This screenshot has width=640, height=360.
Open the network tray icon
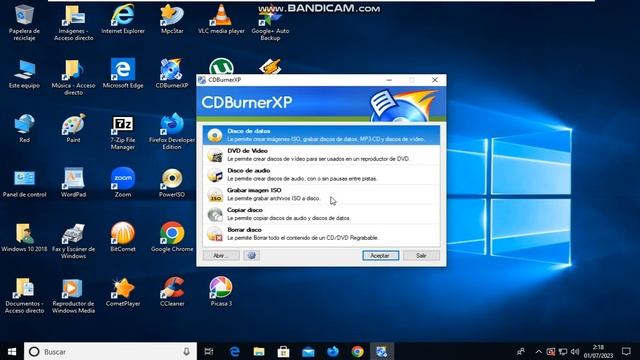click(563, 351)
